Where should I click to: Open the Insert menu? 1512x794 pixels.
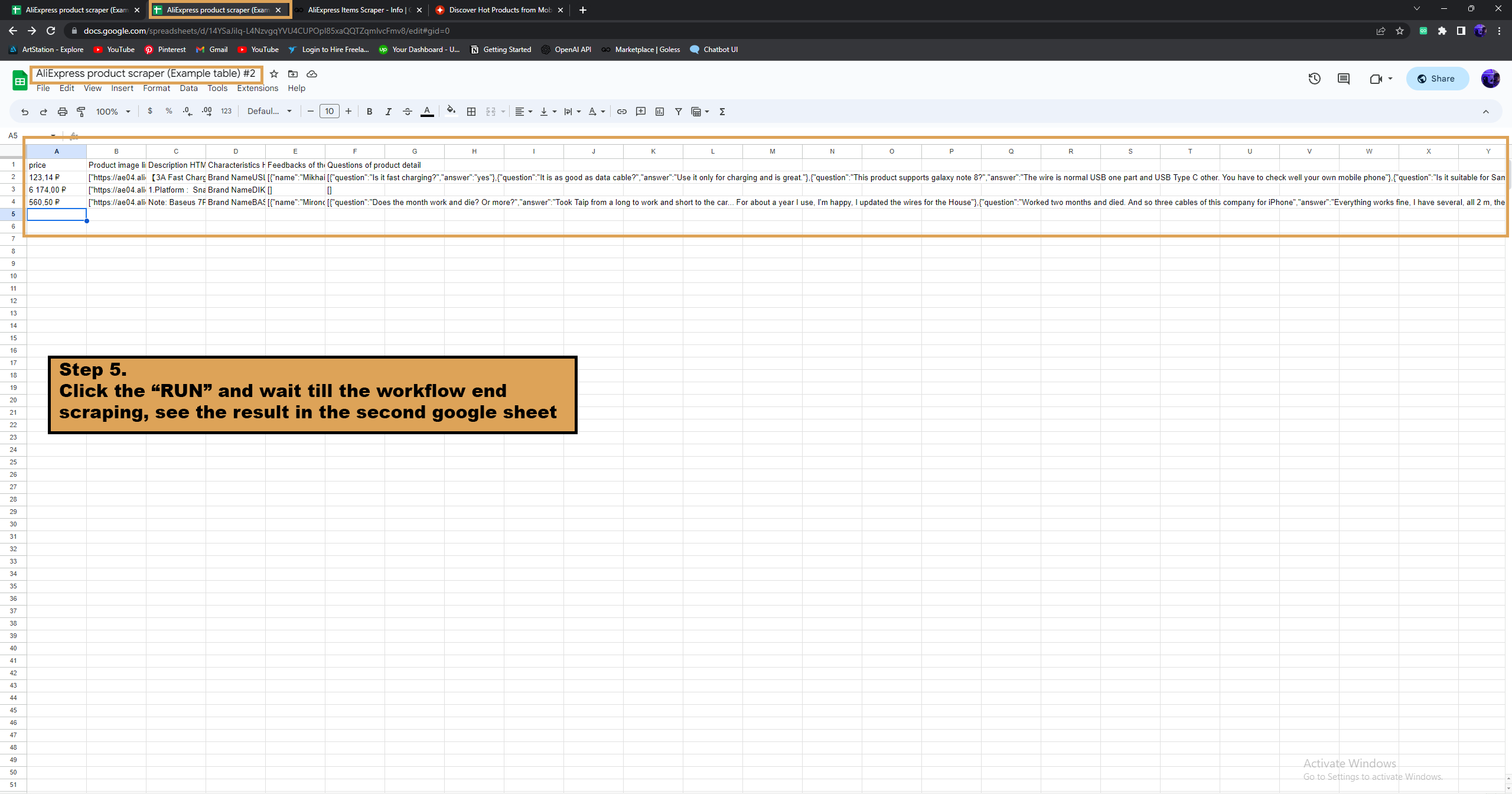click(x=122, y=88)
